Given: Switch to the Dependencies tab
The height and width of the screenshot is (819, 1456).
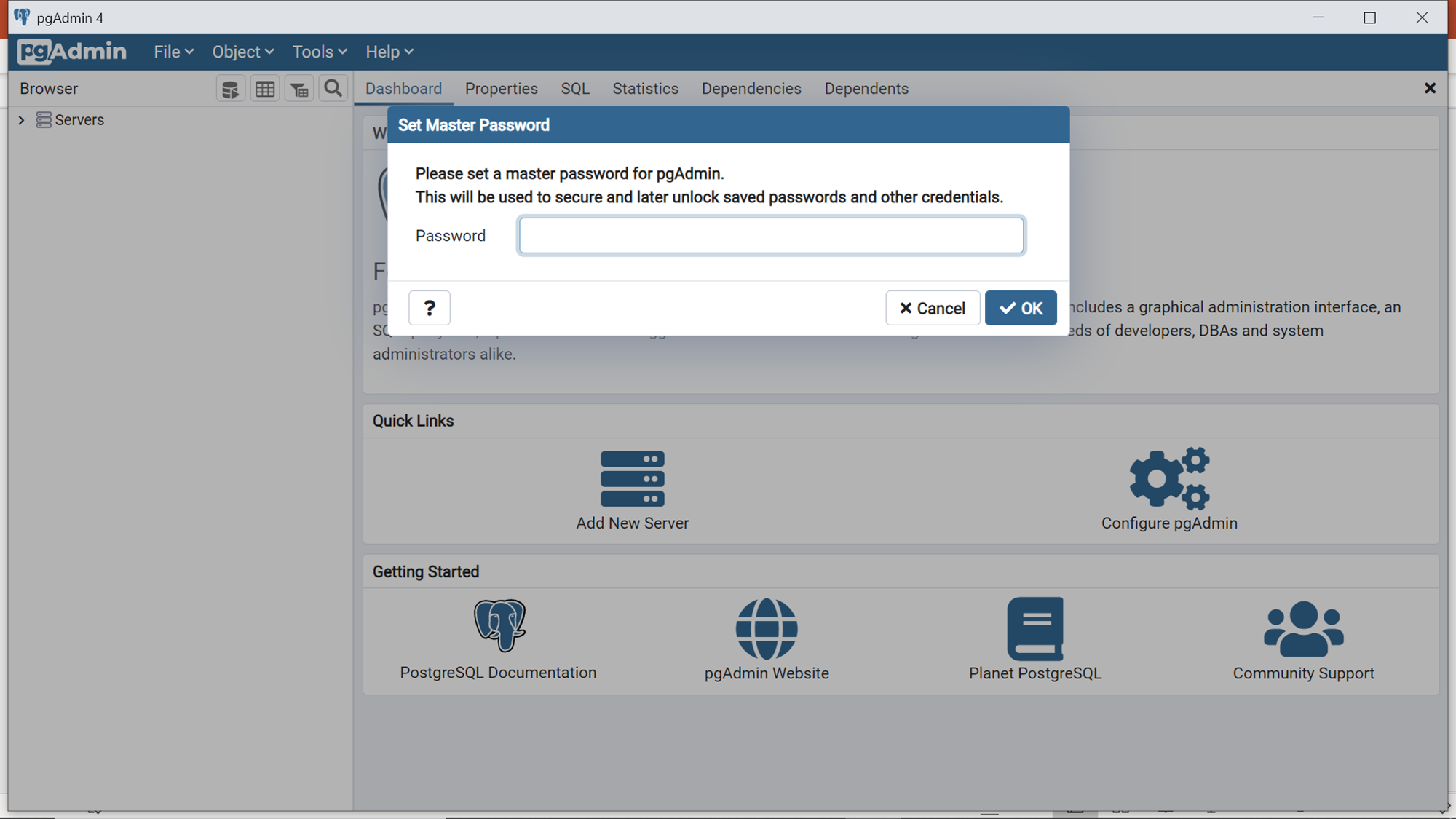Looking at the screenshot, I should click(x=751, y=89).
